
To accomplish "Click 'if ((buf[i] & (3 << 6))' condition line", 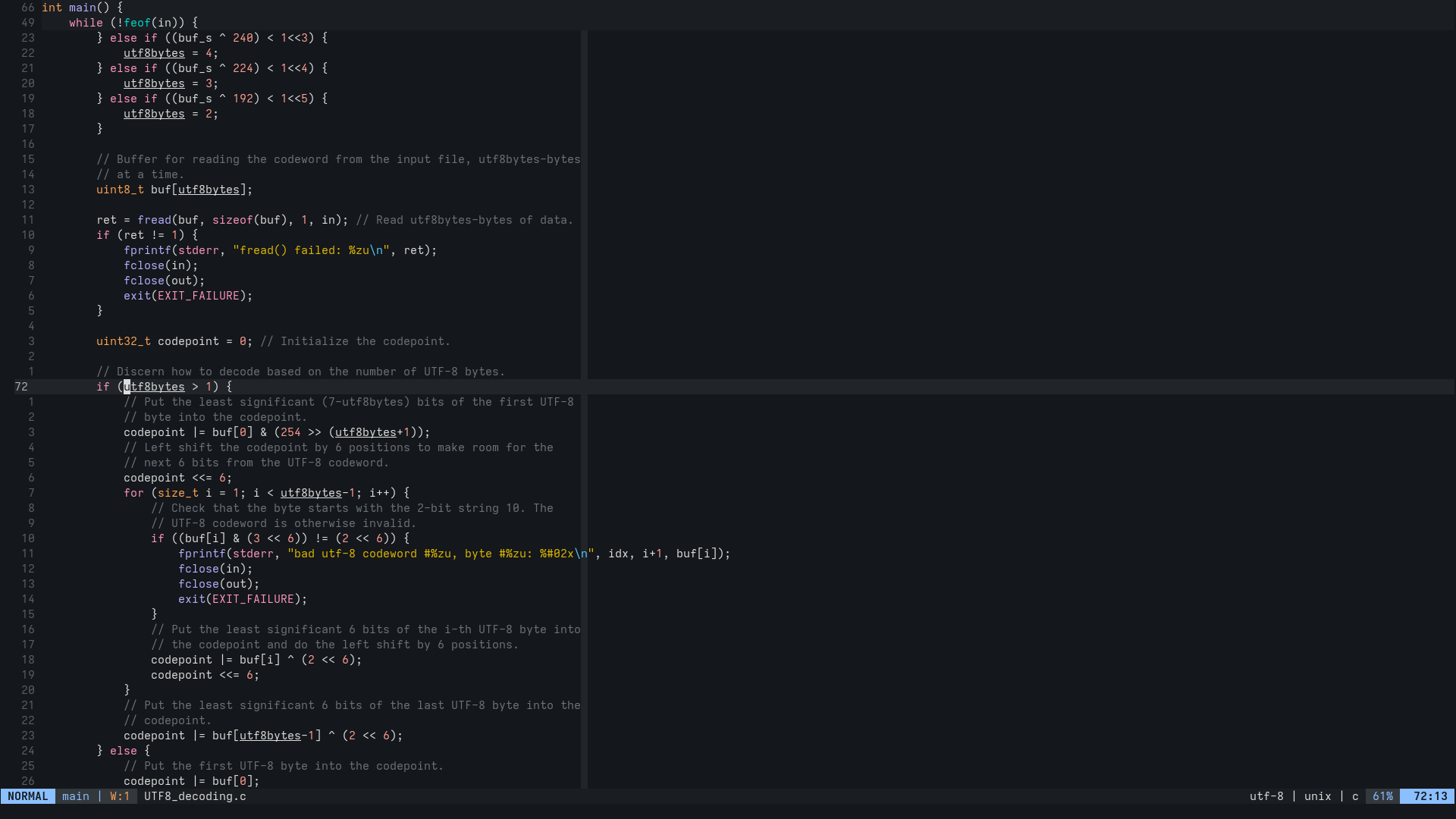I will pyautogui.click(x=280, y=538).
